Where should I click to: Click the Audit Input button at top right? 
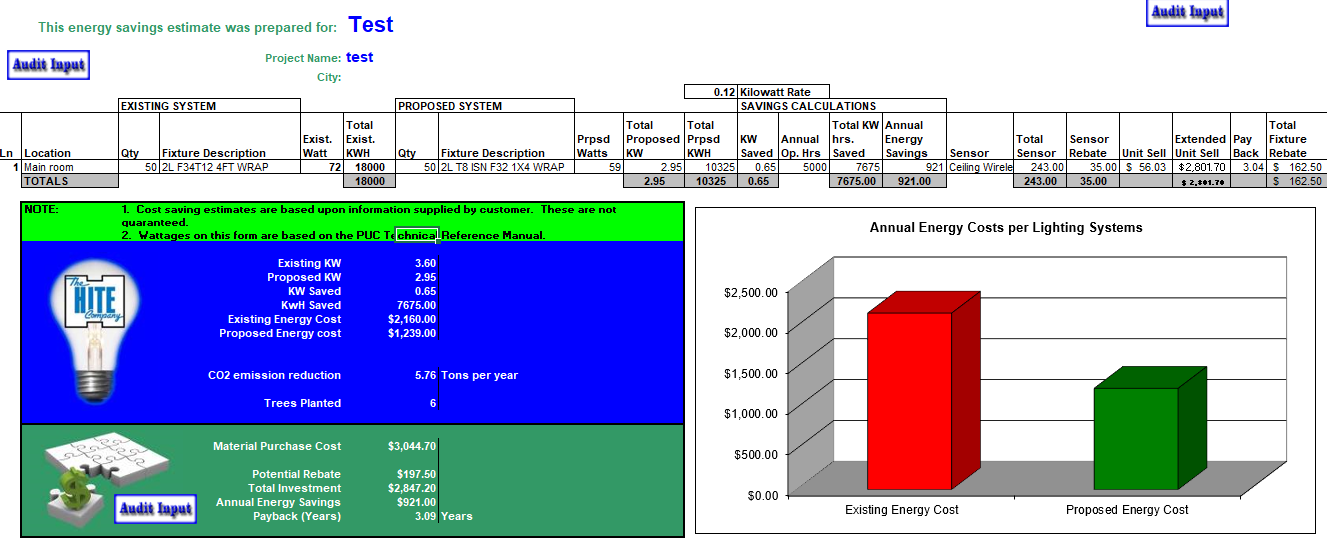pyautogui.click(x=1187, y=12)
